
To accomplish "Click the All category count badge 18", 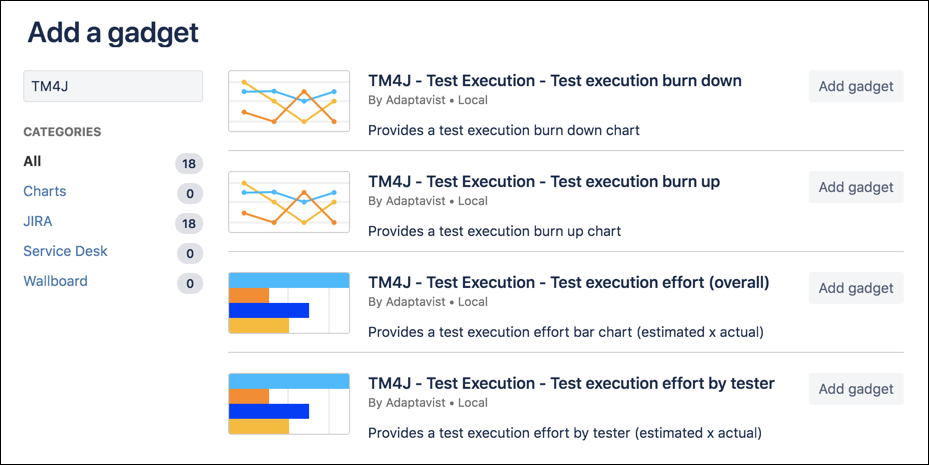I will 189,163.
